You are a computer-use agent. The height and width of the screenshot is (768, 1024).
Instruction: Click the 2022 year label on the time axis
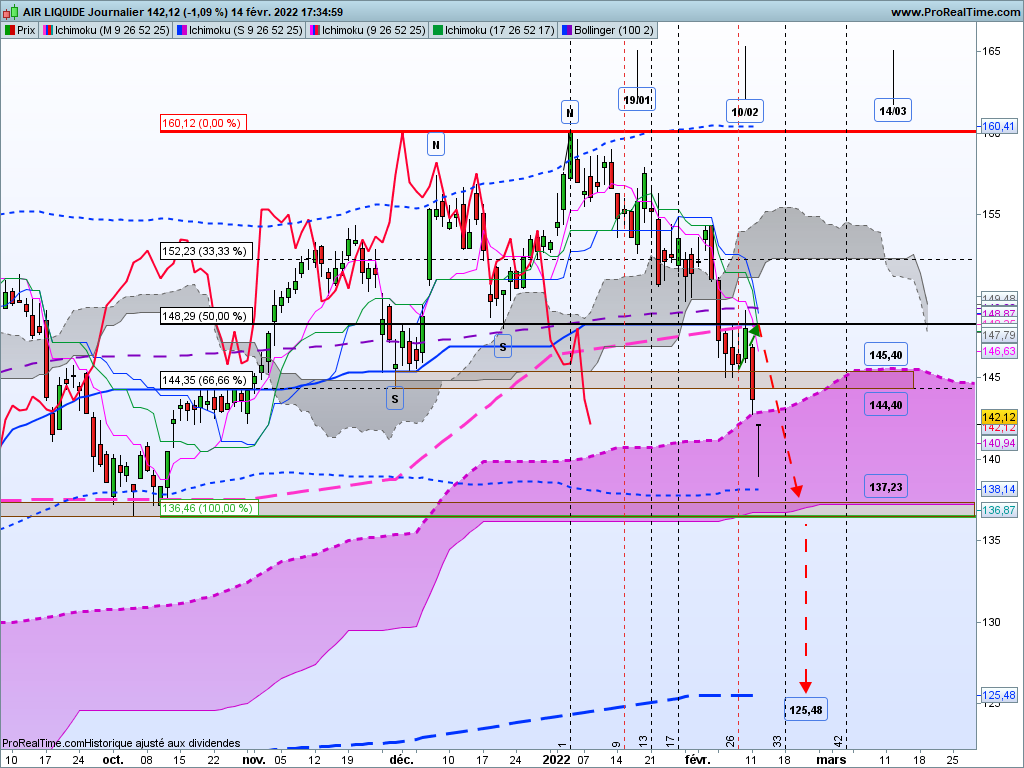556,760
